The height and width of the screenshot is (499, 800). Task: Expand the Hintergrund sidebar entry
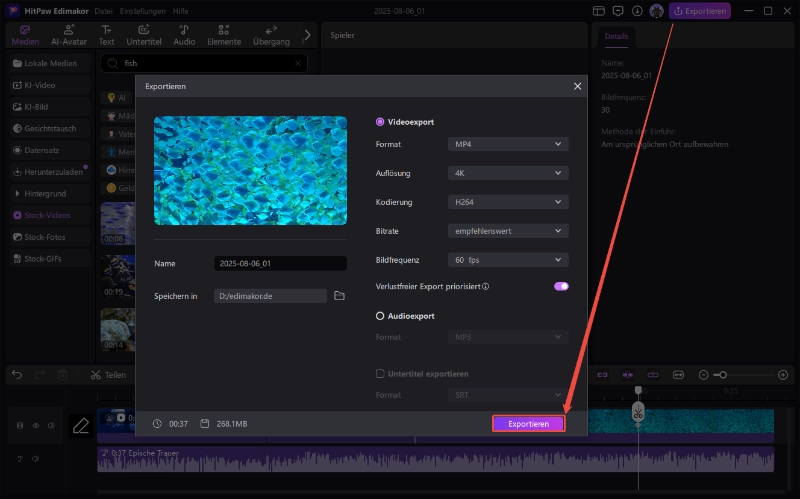[x=50, y=193]
